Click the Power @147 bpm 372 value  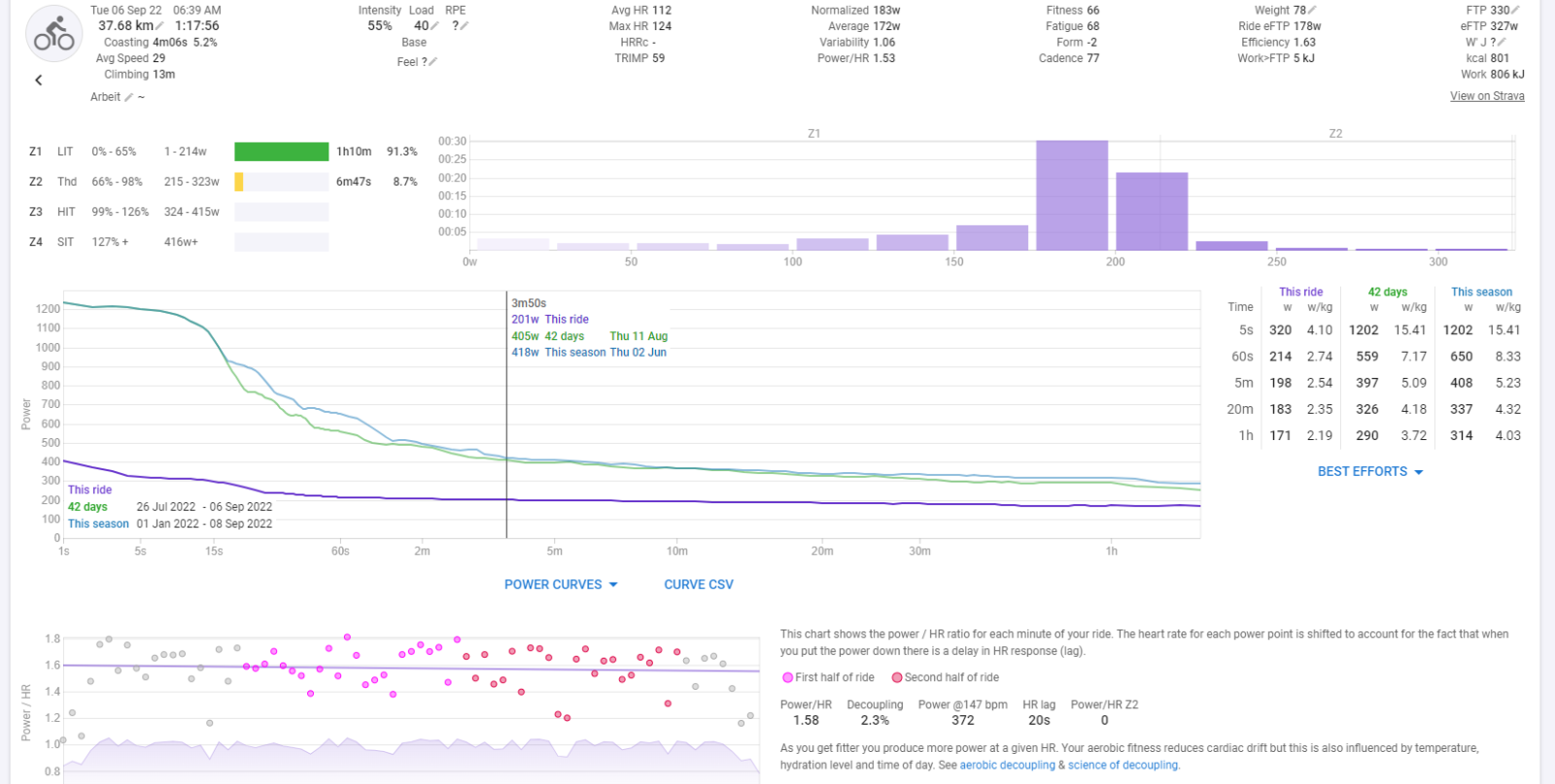963,721
